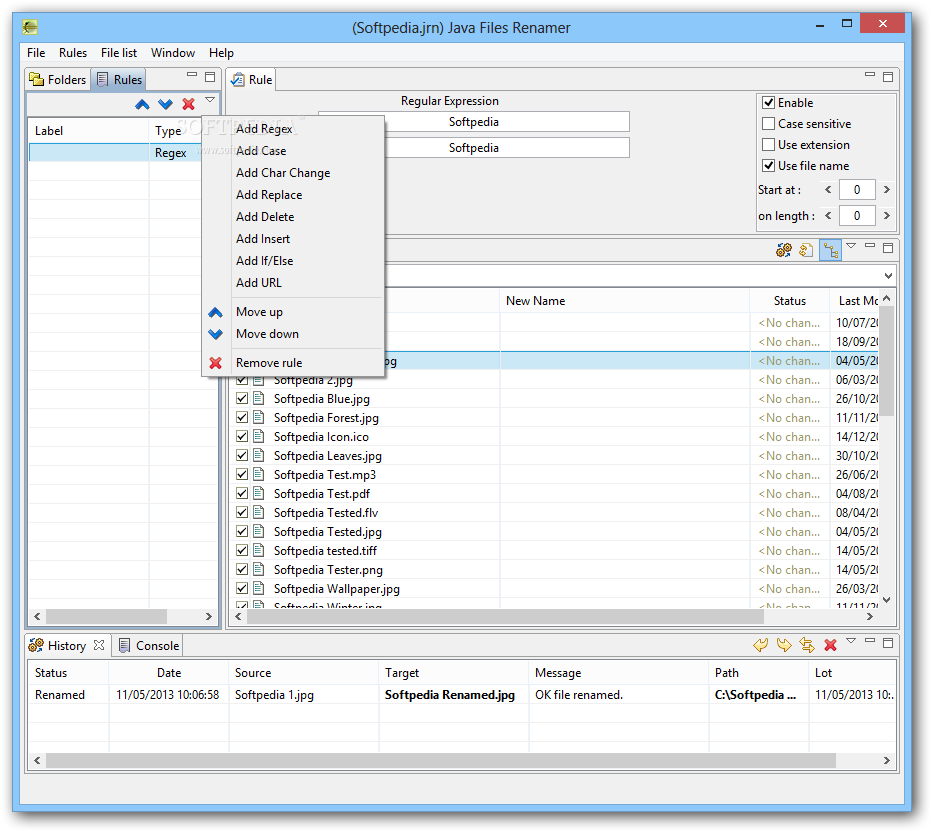The height and width of the screenshot is (832, 932).
Task: Click the file list vertical scrollbar thumb
Action: 887,361
